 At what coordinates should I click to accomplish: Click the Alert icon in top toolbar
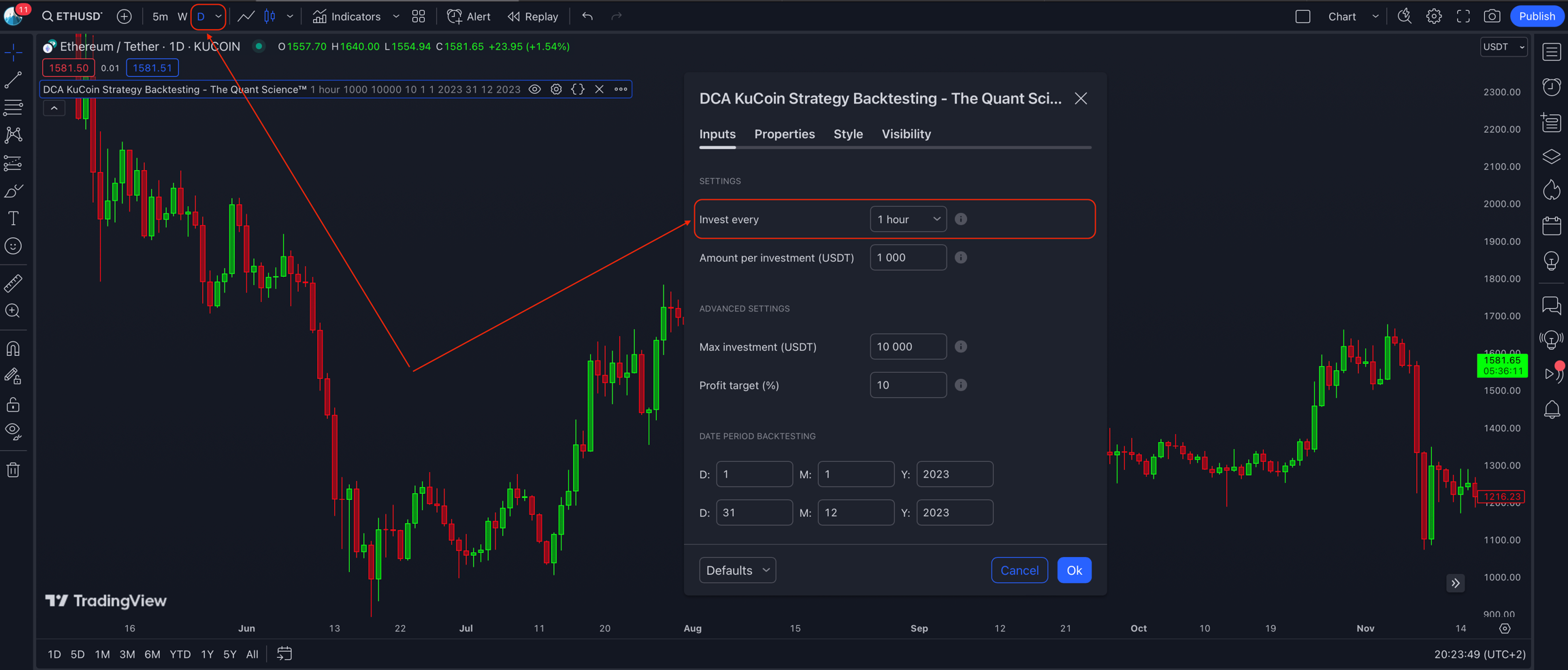pyautogui.click(x=468, y=16)
